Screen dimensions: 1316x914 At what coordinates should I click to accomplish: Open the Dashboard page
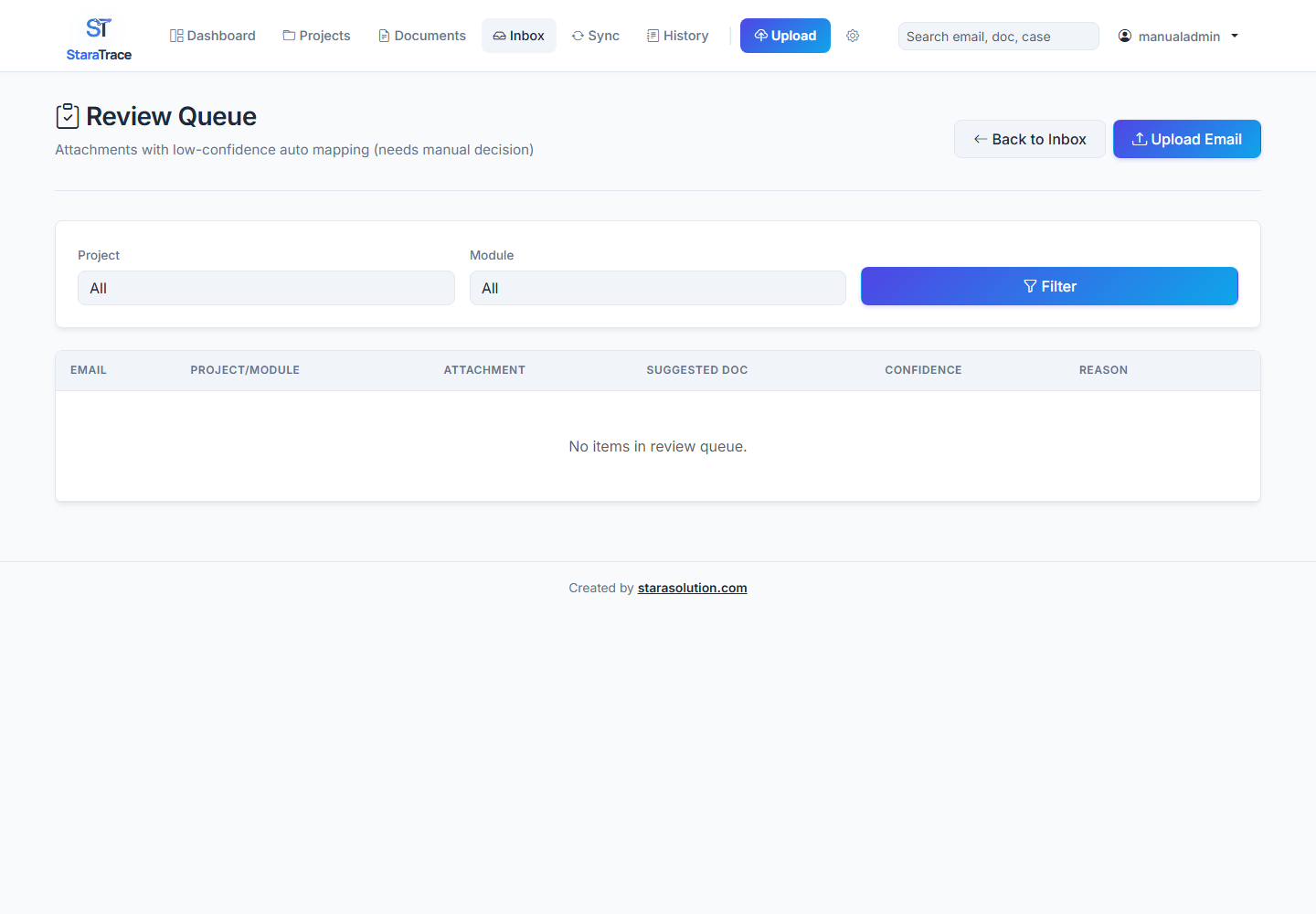pos(213,36)
